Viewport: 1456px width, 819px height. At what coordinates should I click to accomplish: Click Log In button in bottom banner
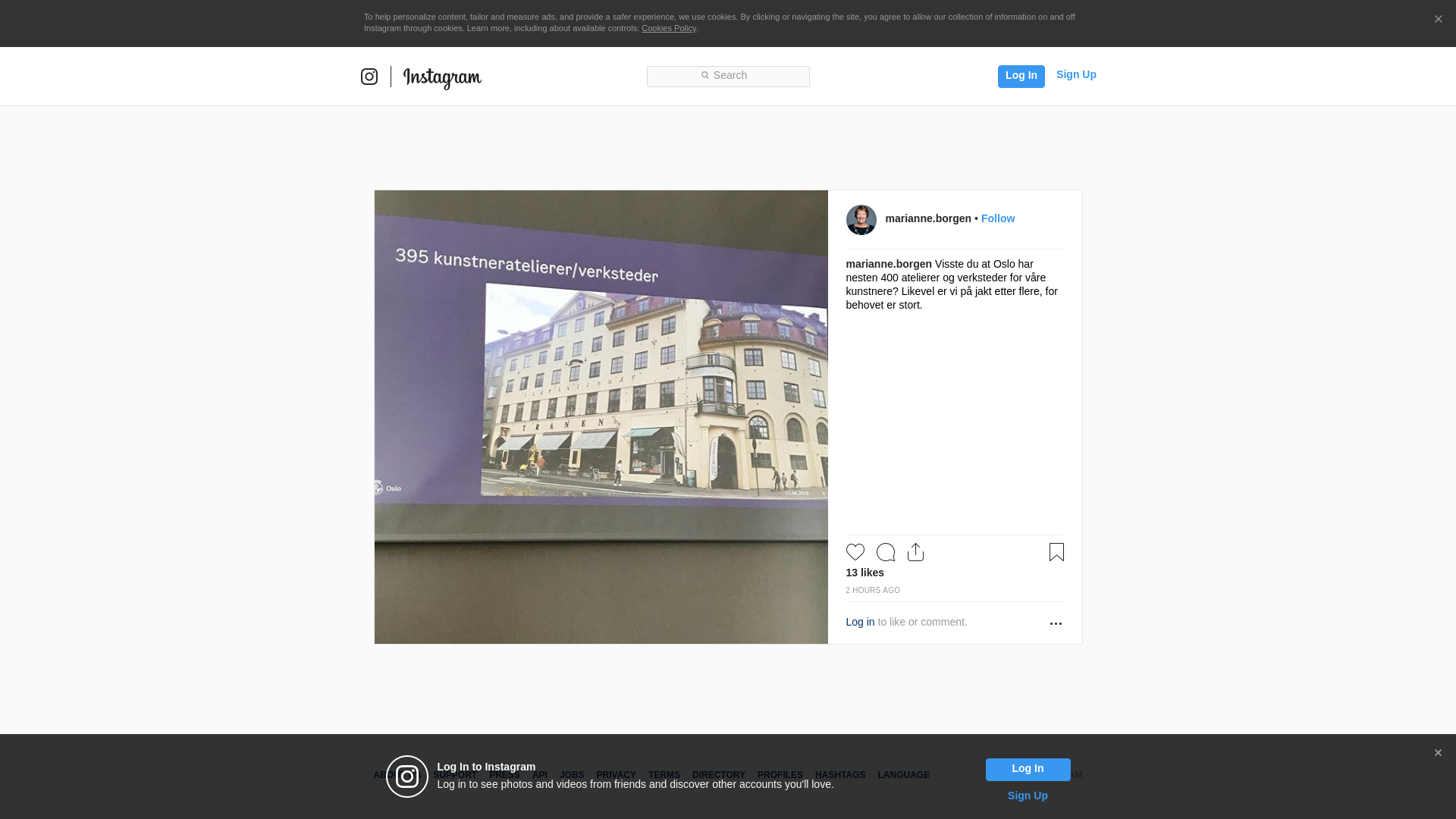click(x=1028, y=770)
